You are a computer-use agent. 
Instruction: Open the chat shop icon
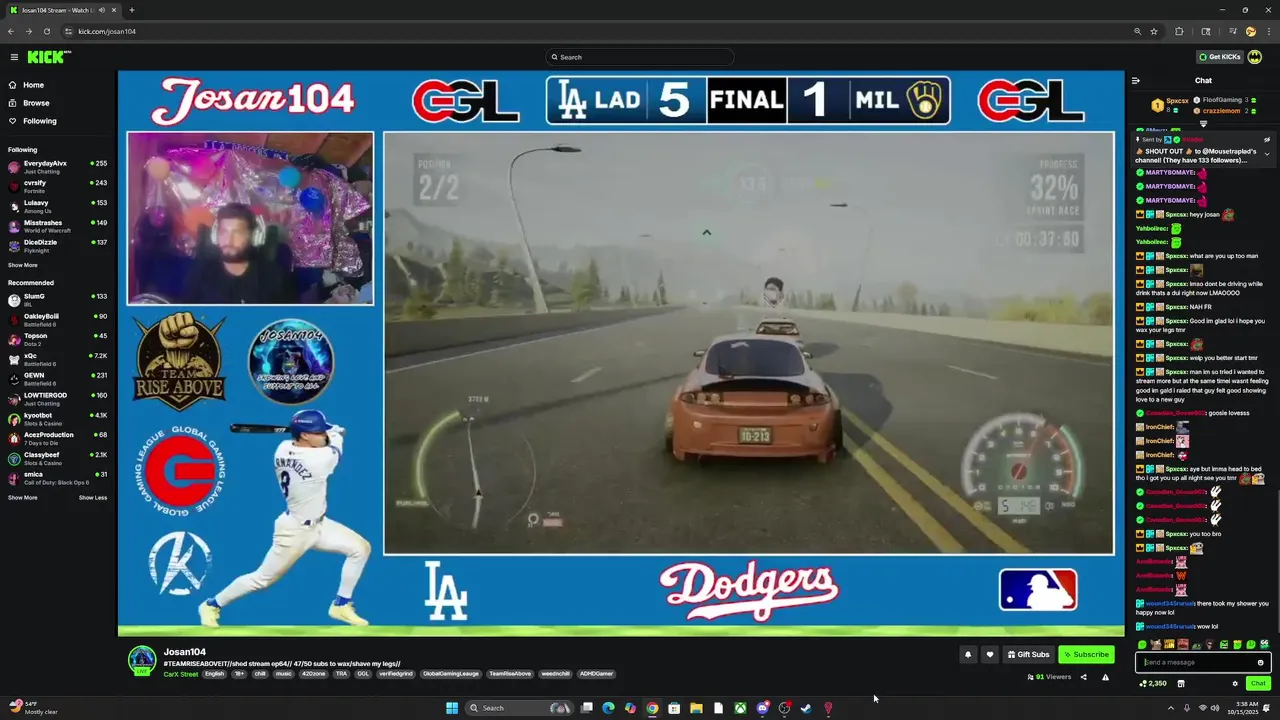(x=1181, y=684)
